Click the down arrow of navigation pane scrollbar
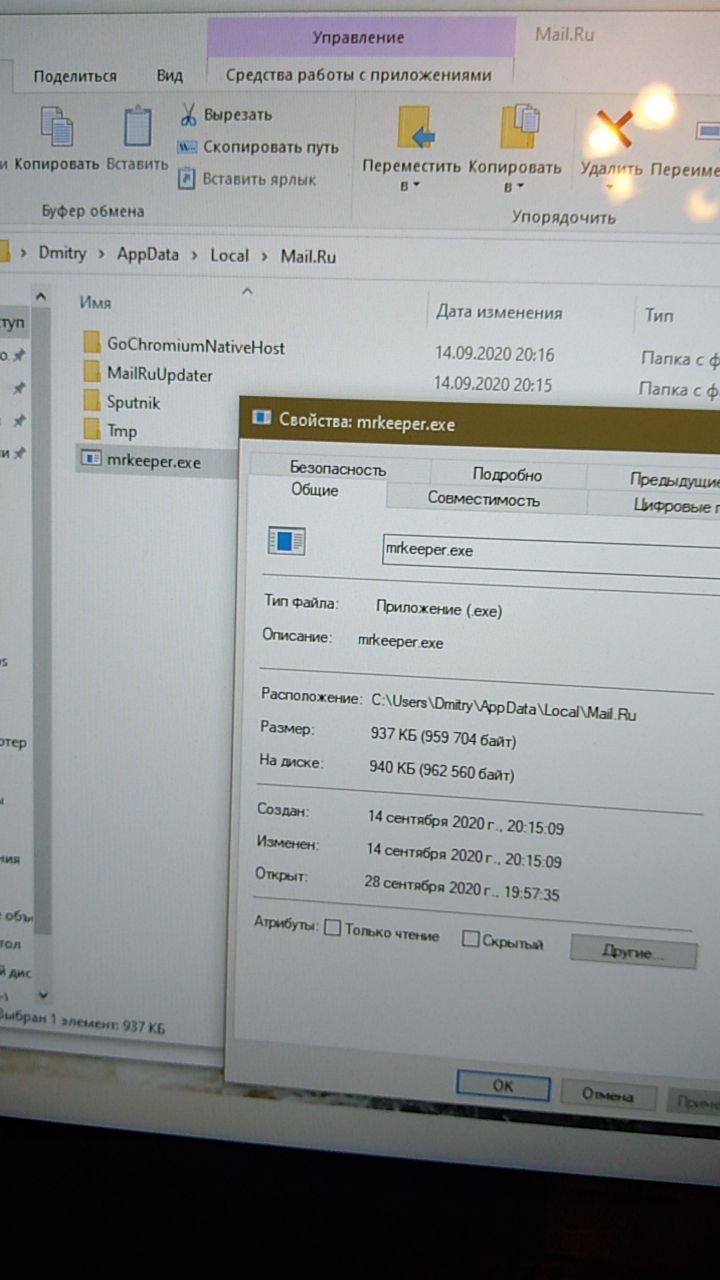 tap(42, 996)
